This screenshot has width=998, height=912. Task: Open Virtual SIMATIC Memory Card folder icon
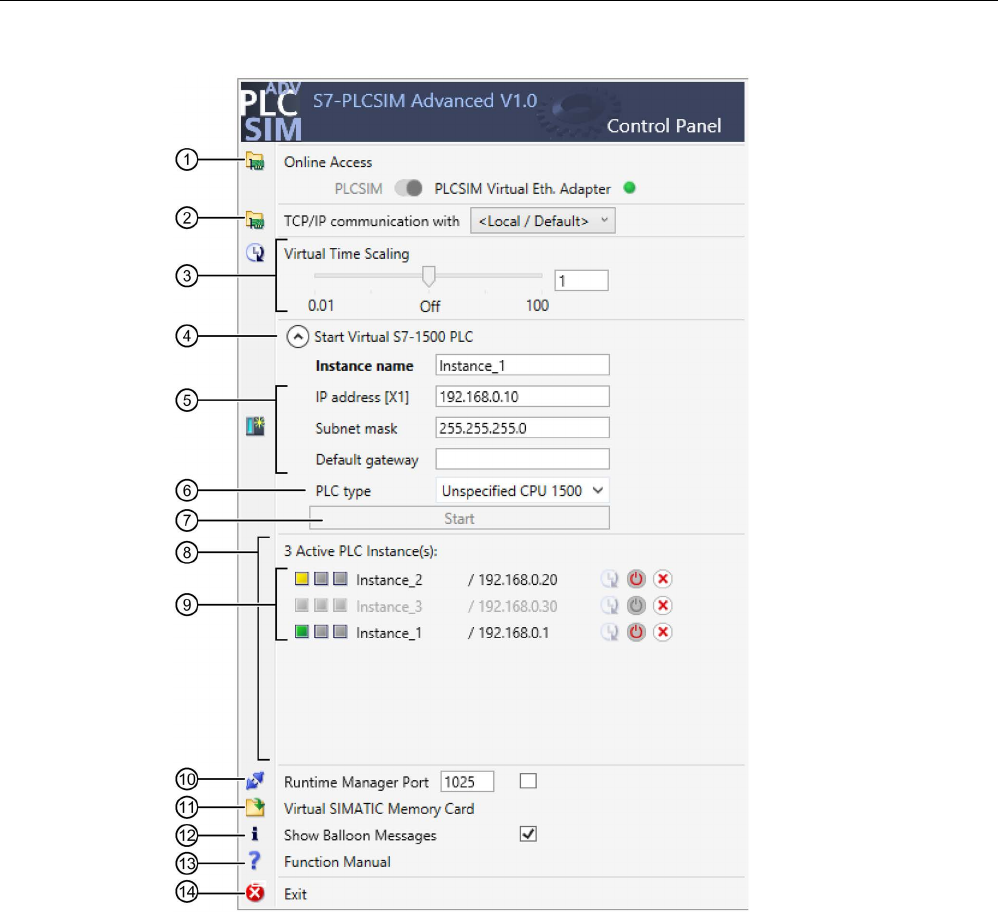tap(255, 807)
